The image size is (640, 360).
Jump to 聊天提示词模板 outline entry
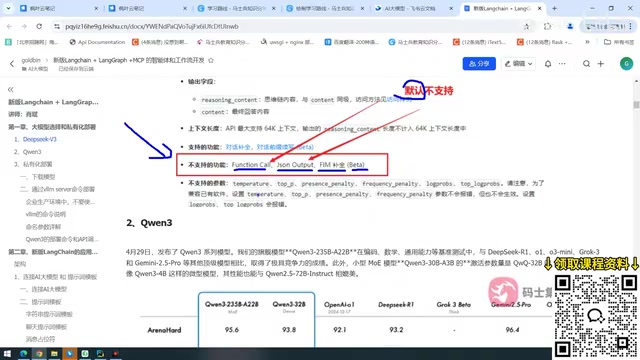click(46, 327)
